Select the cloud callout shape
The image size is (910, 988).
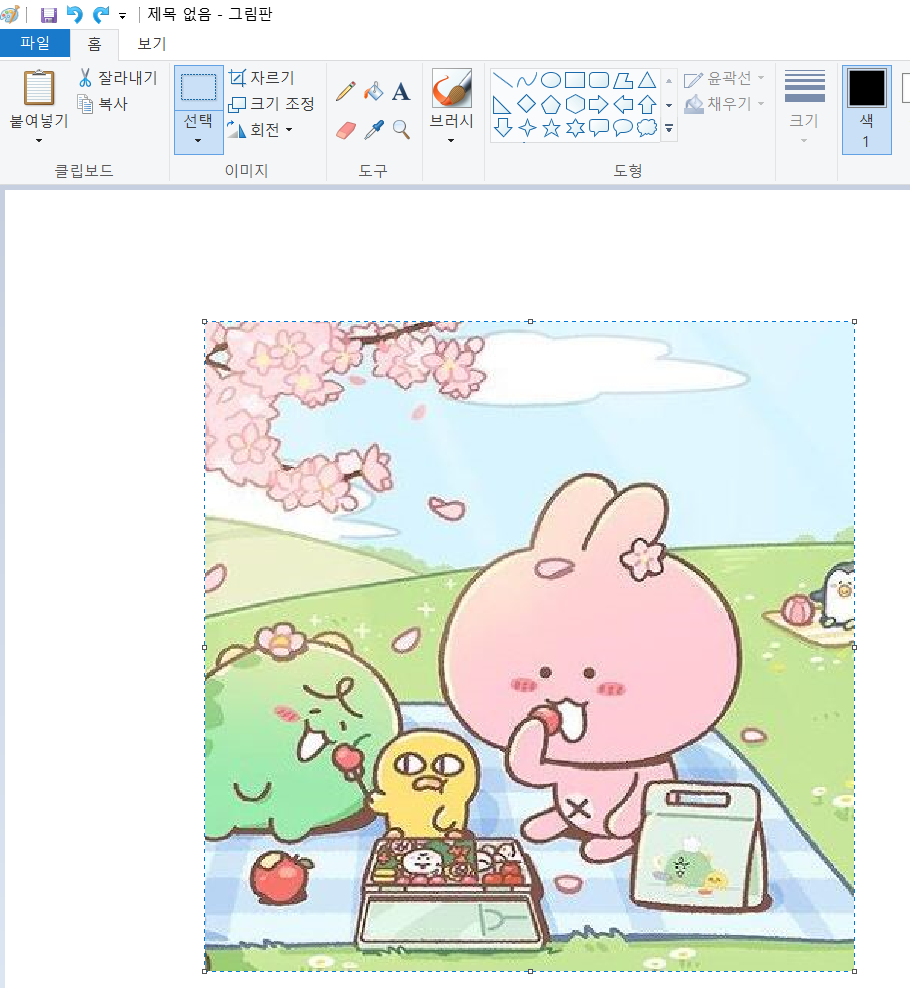[647, 128]
